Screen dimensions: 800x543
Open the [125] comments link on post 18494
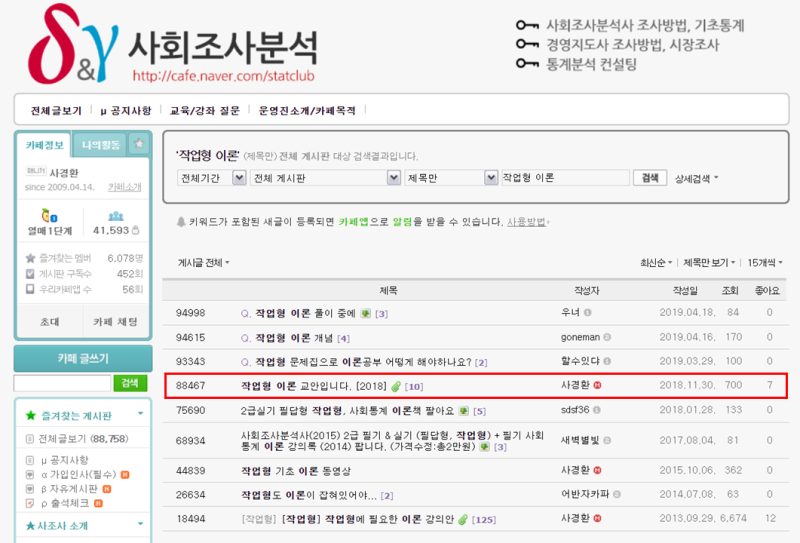pyautogui.click(x=484, y=520)
